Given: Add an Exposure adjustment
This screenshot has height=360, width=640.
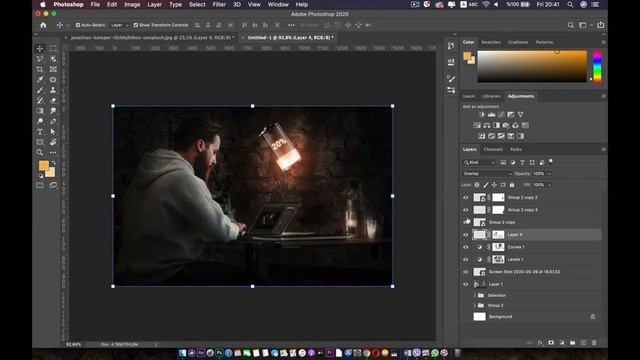Looking at the screenshot, I should click(511, 115).
